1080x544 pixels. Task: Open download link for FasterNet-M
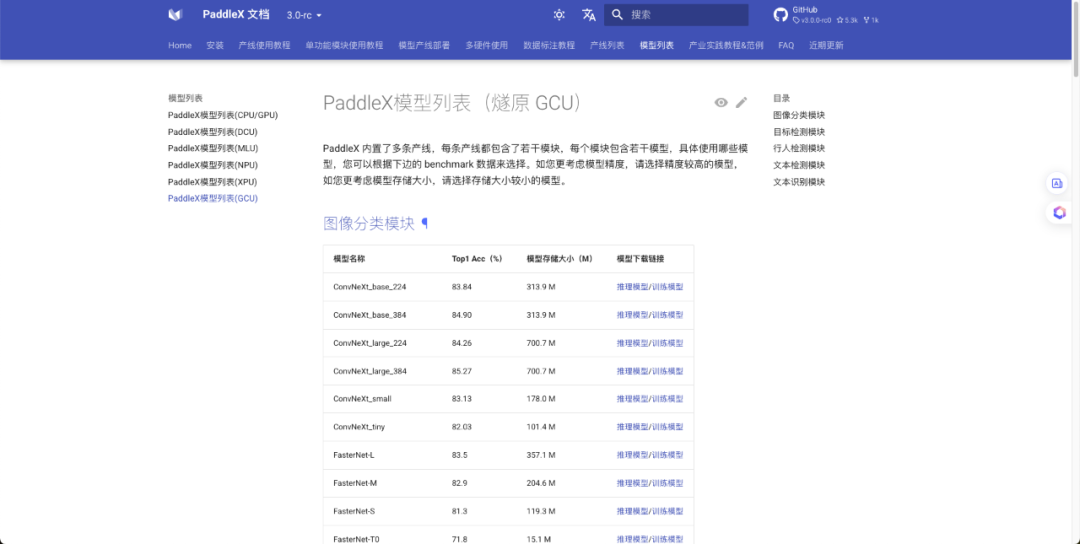tap(650, 483)
